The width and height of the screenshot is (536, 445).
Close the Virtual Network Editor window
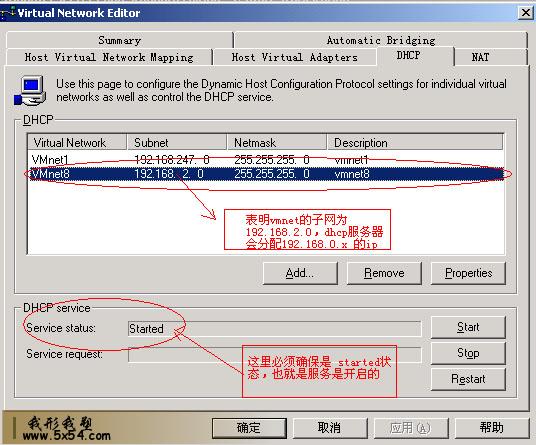526,13
